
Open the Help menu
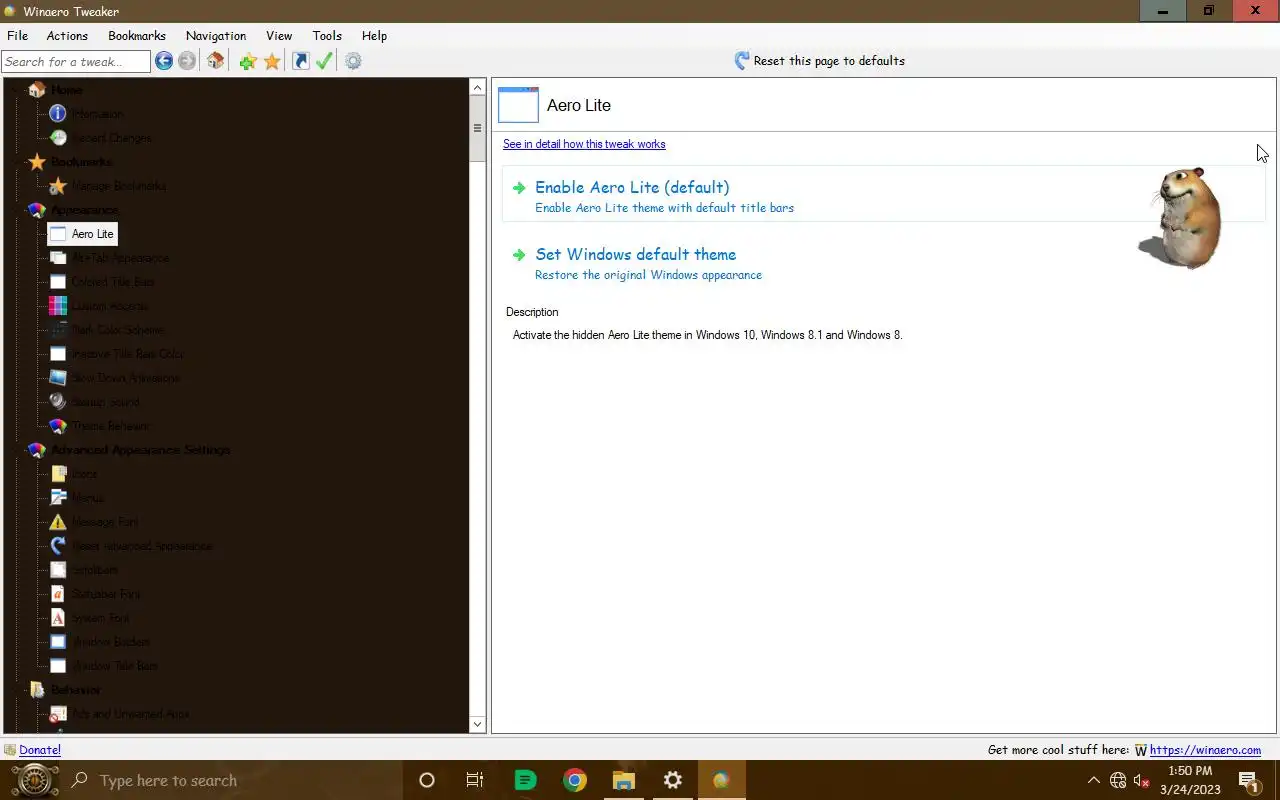point(374,35)
